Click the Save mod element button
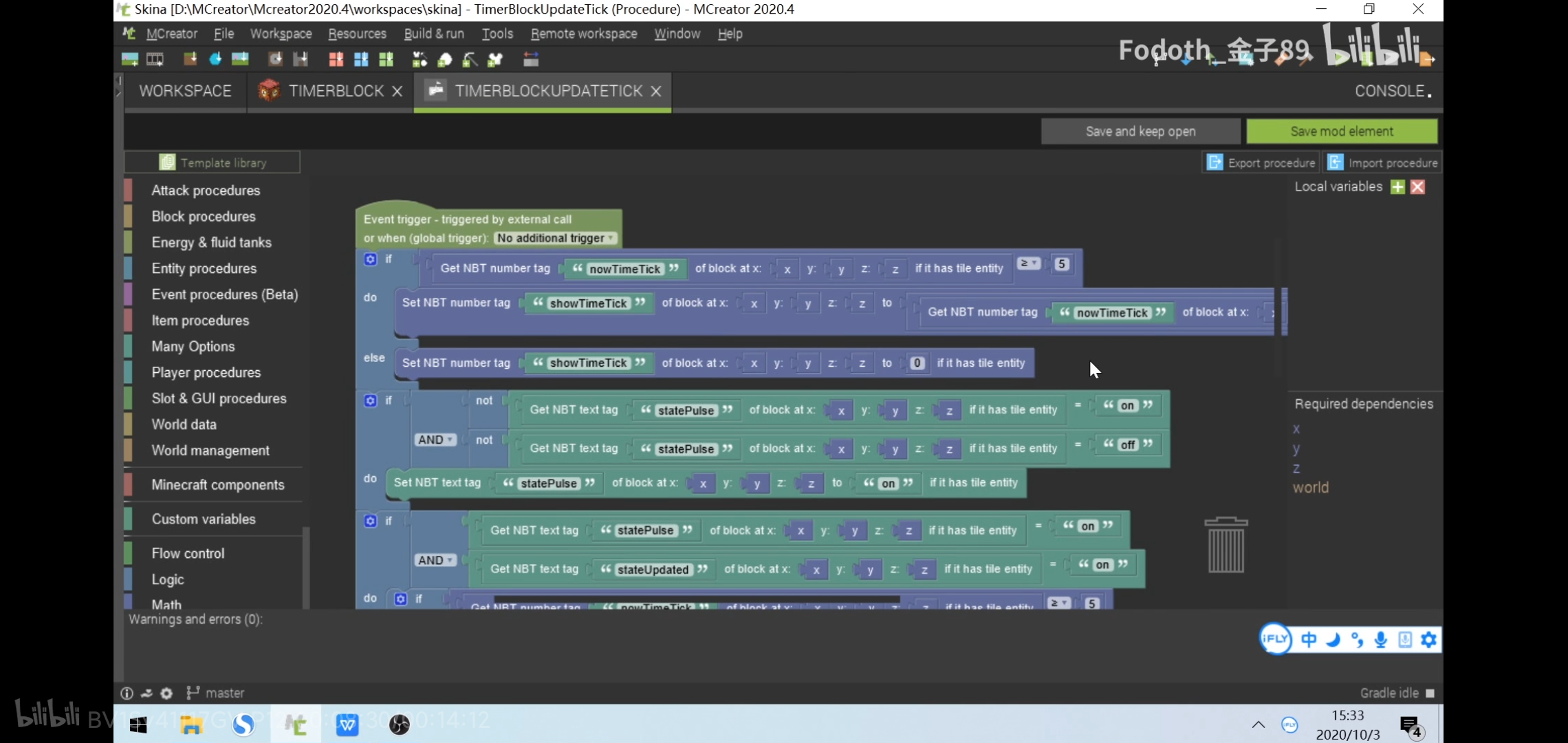 coord(1341,131)
